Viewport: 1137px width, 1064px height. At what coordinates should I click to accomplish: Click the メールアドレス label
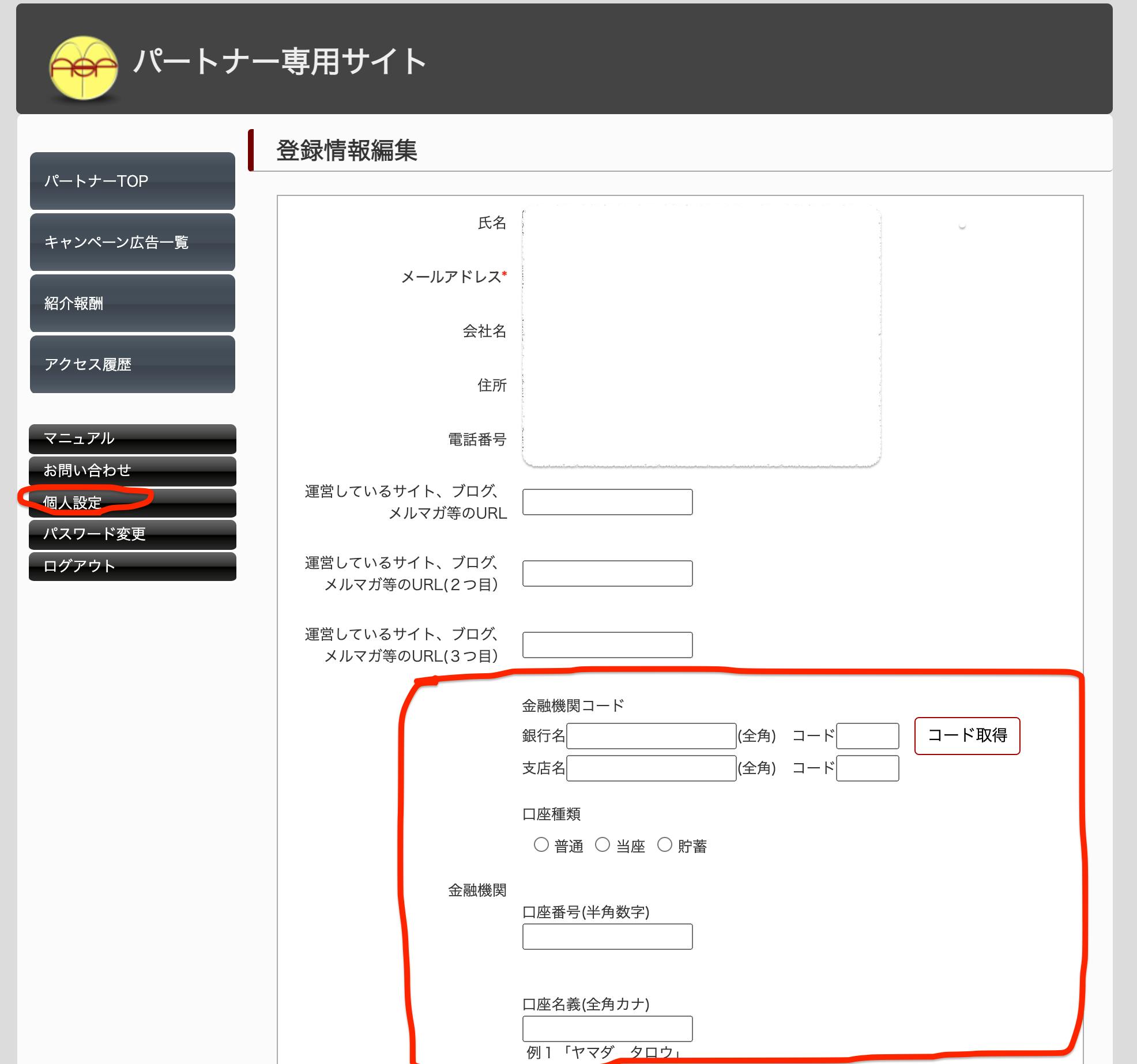(454, 277)
